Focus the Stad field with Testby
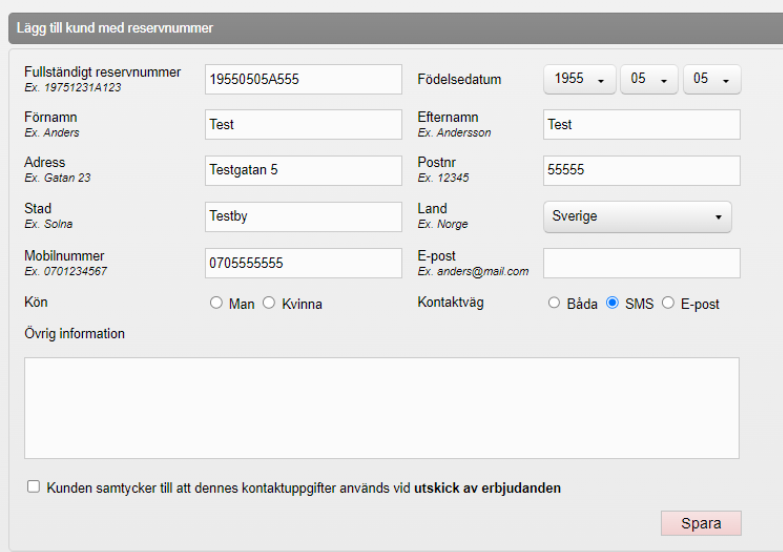 tap(303, 216)
